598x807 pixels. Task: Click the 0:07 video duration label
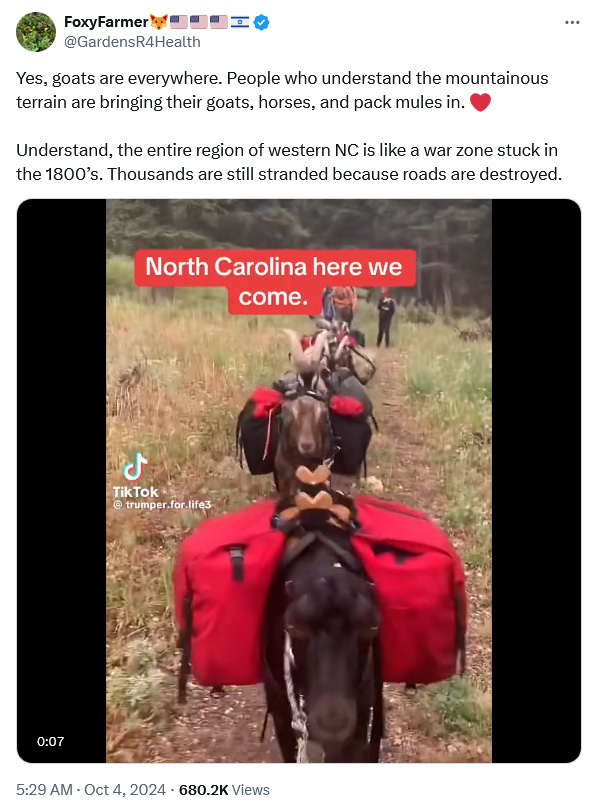tap(50, 742)
